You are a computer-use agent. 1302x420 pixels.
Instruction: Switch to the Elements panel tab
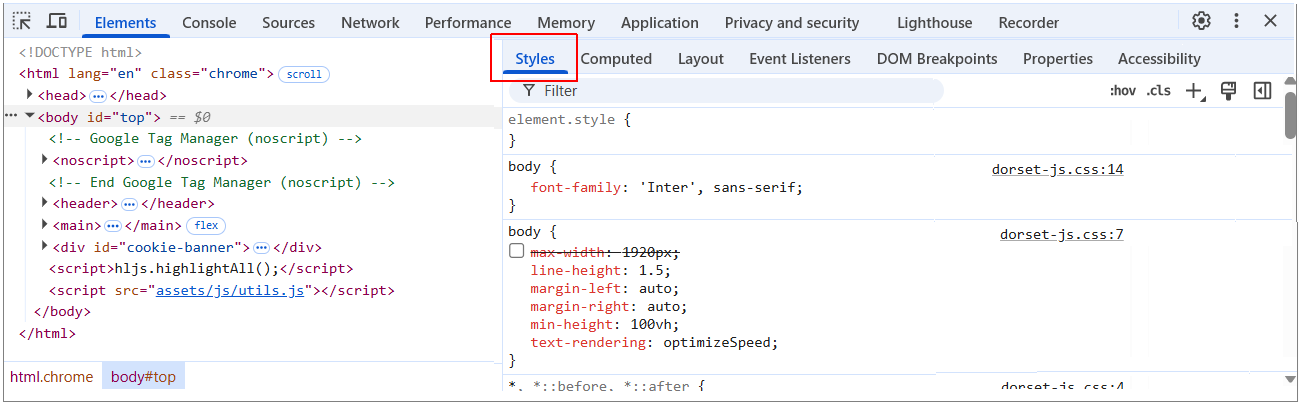click(x=125, y=23)
